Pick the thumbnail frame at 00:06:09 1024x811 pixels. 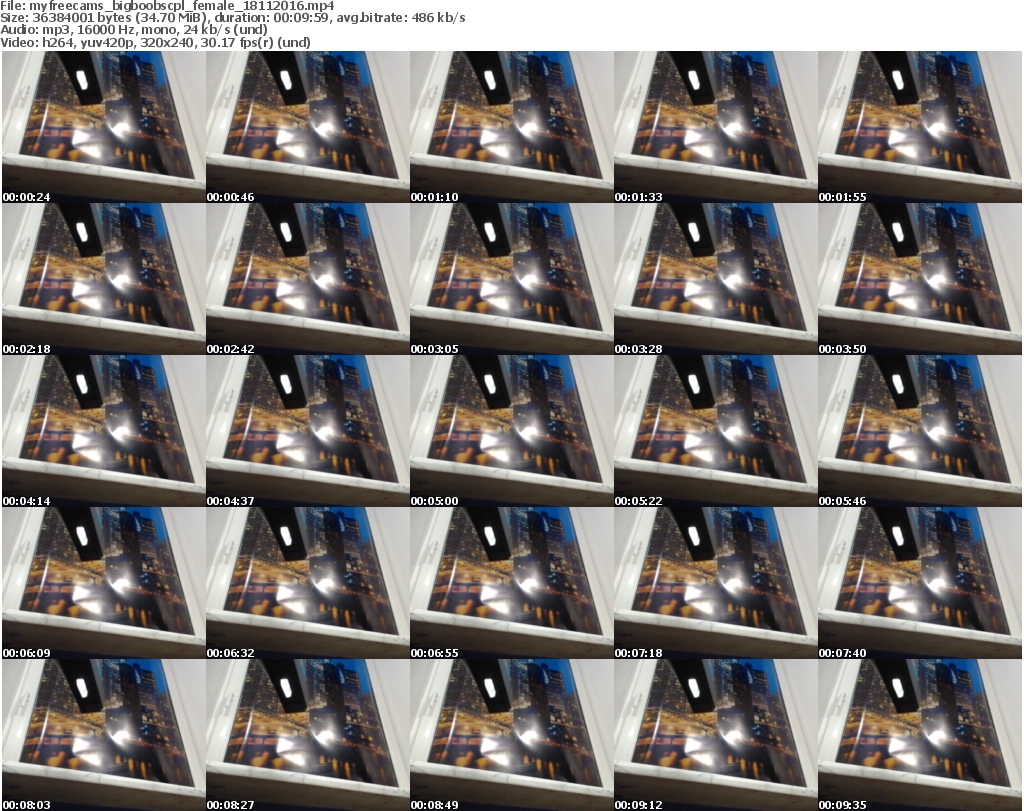[x=104, y=582]
